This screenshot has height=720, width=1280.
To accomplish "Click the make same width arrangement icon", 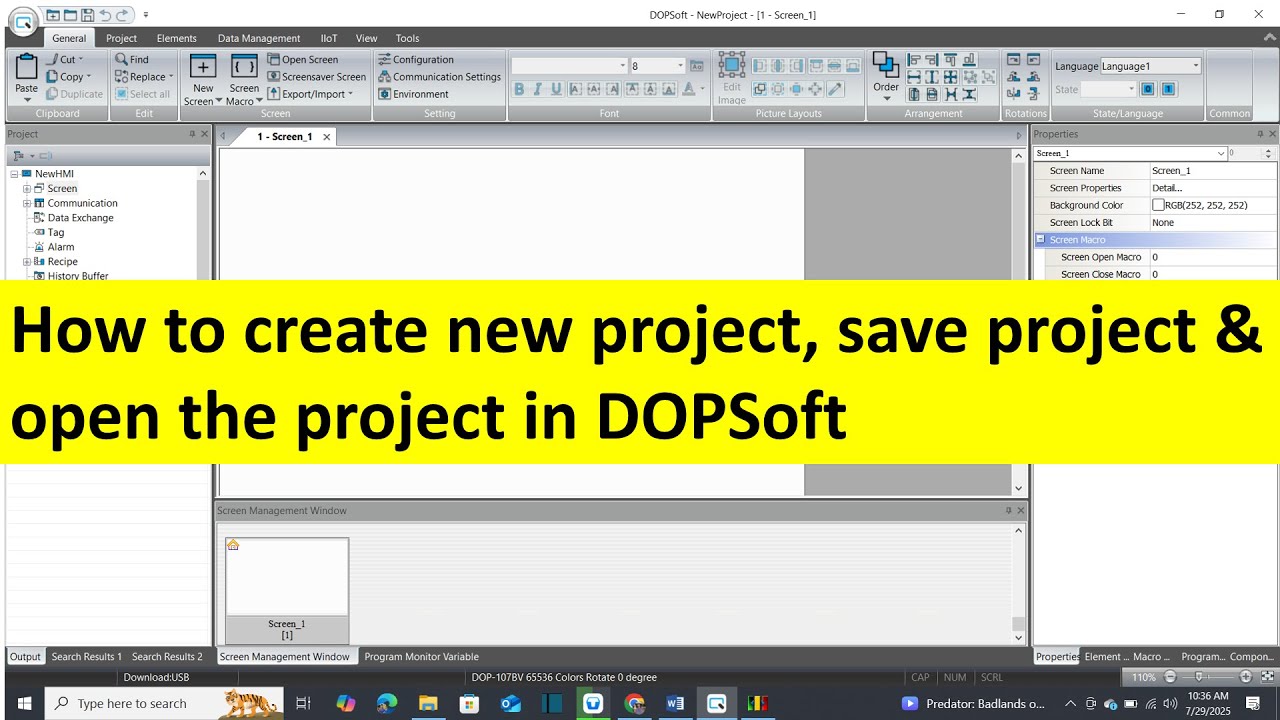I will 914,77.
